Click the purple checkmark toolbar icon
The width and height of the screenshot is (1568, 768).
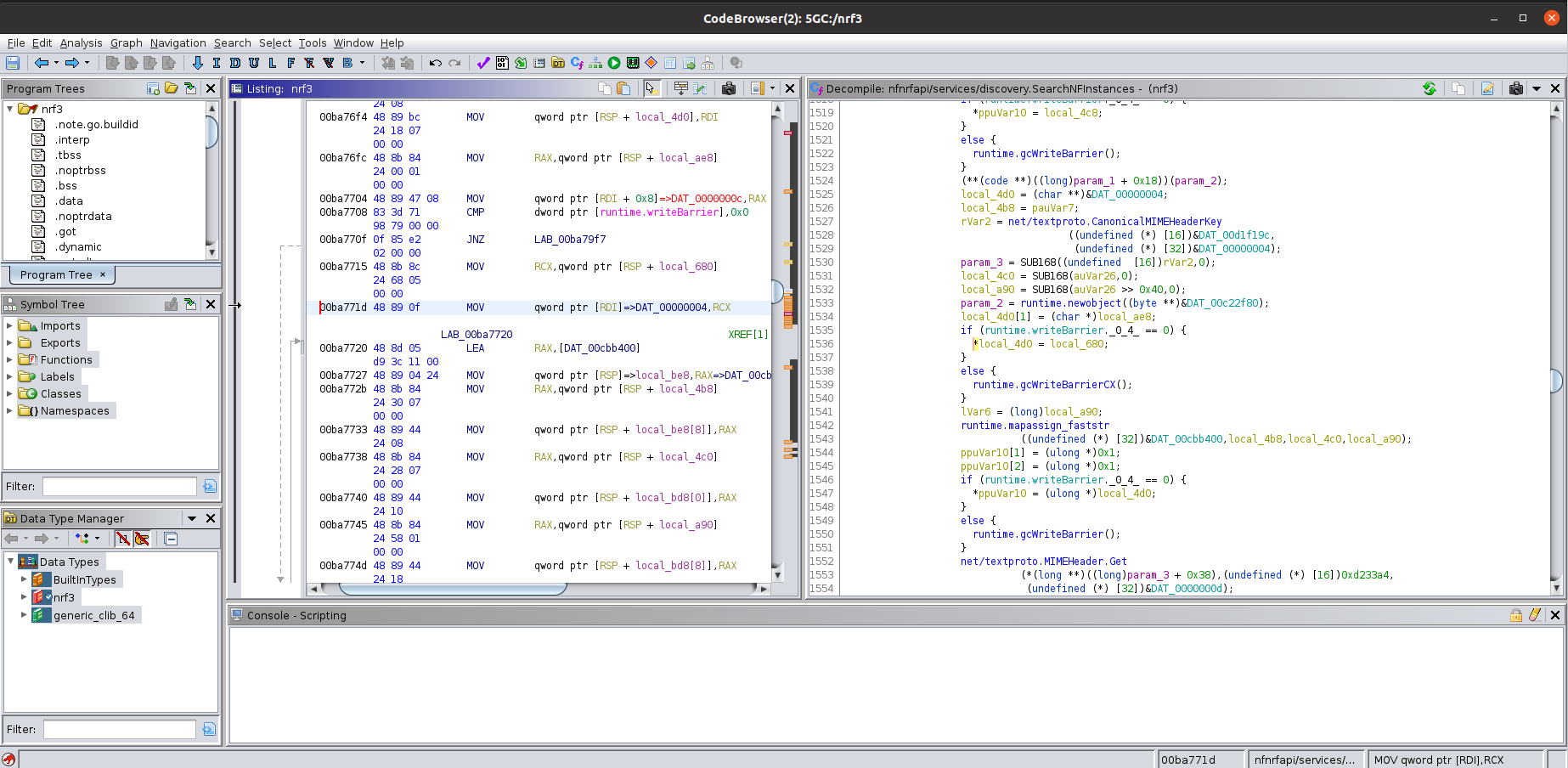click(483, 63)
